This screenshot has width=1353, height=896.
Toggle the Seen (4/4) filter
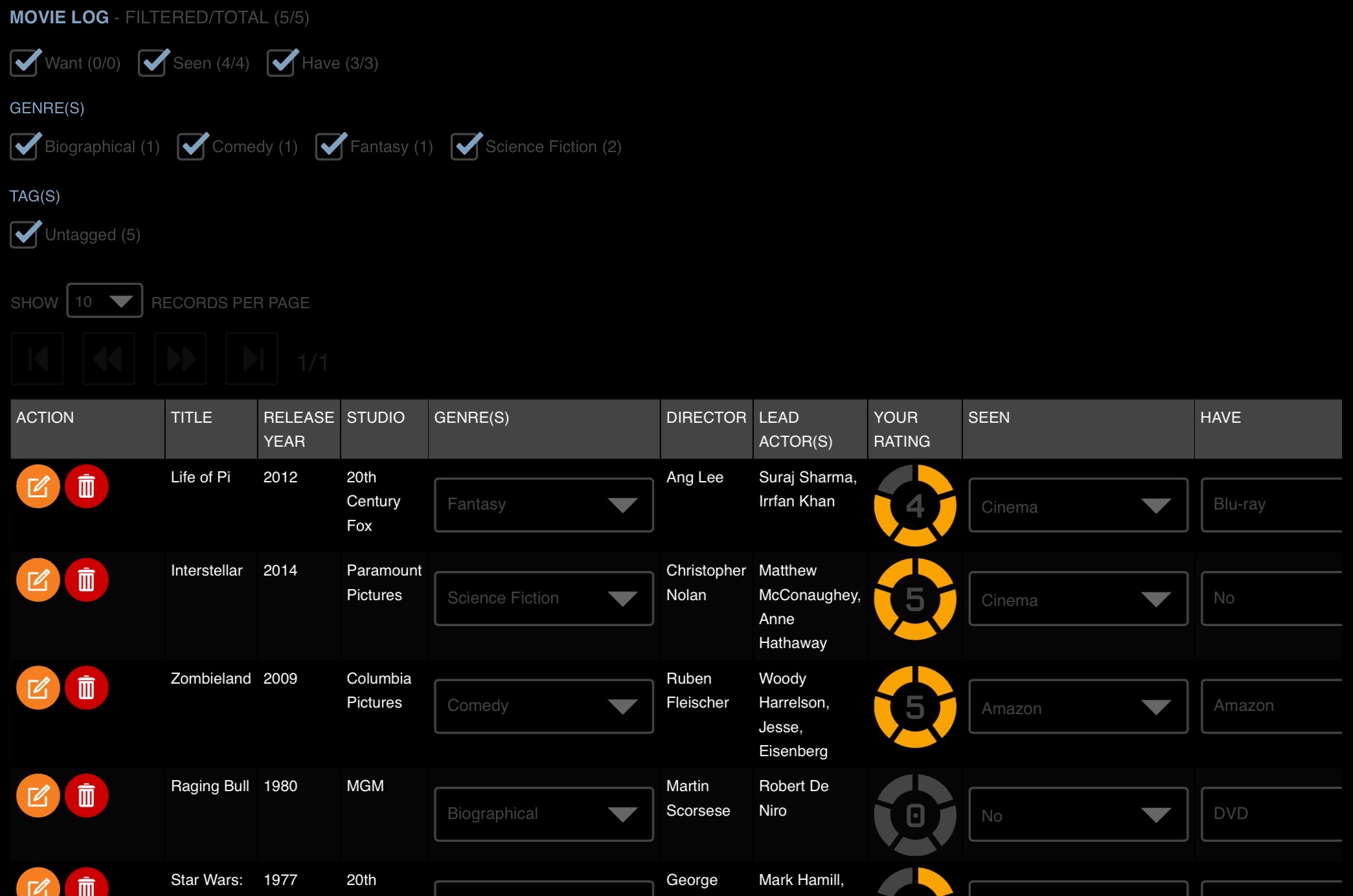(x=153, y=63)
